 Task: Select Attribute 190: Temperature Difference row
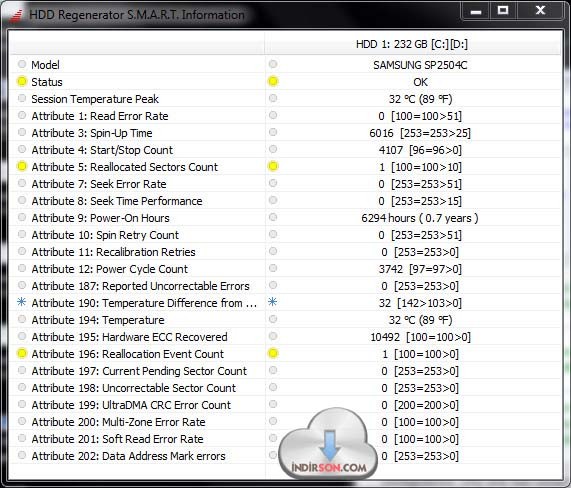(144, 303)
